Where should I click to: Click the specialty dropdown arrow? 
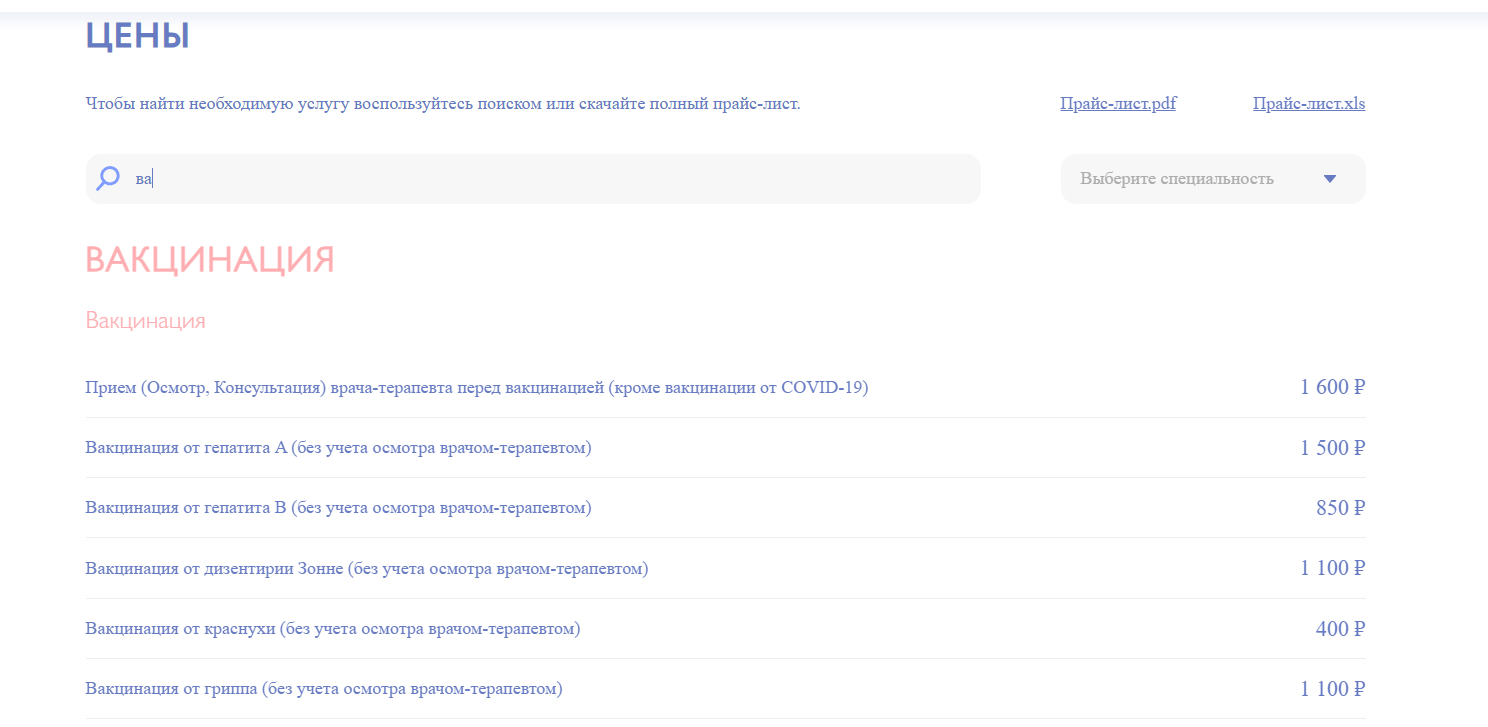tap(1329, 179)
